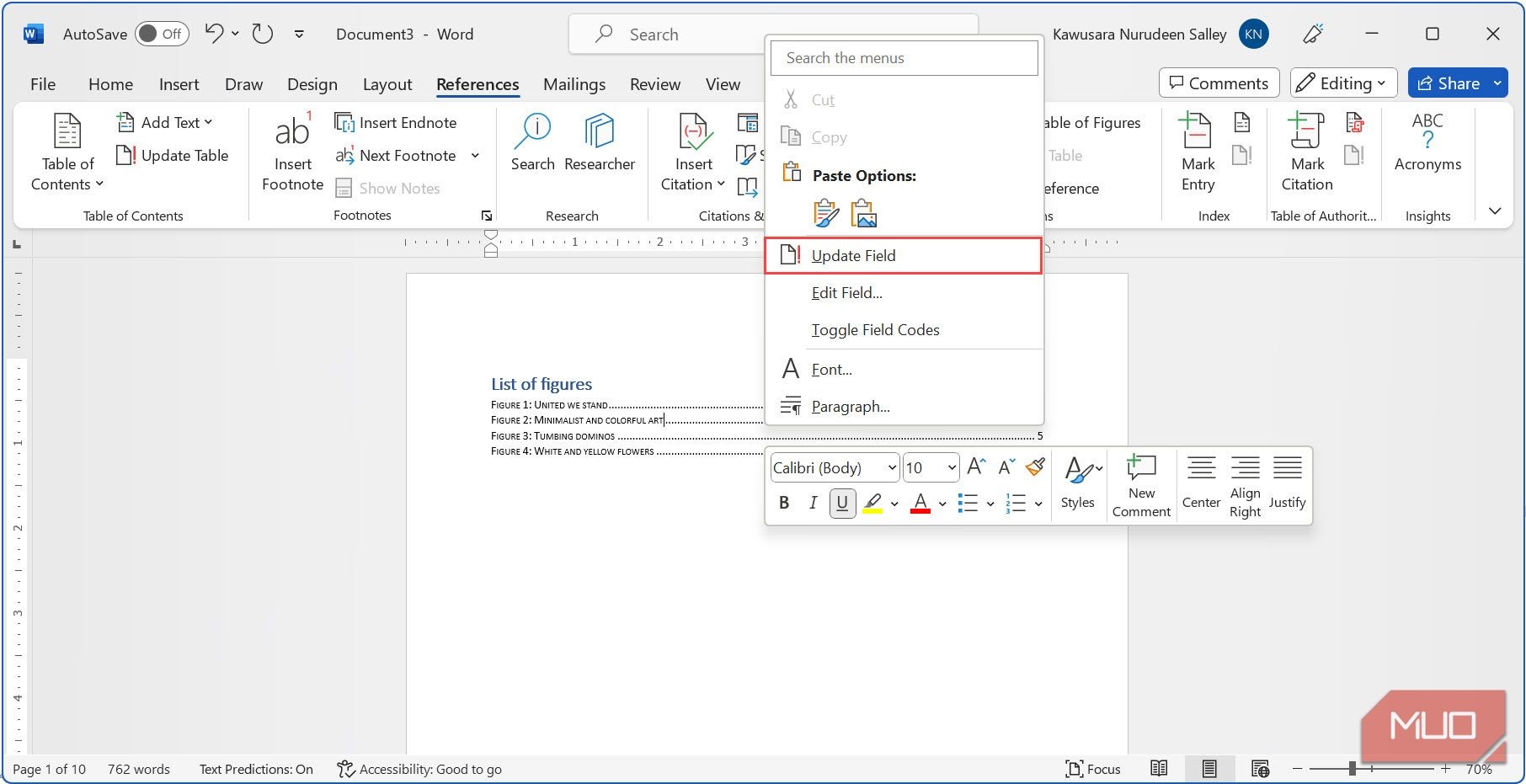Open bullets list dropdown in mini toolbar
Image resolution: width=1526 pixels, height=784 pixels.
(x=990, y=504)
